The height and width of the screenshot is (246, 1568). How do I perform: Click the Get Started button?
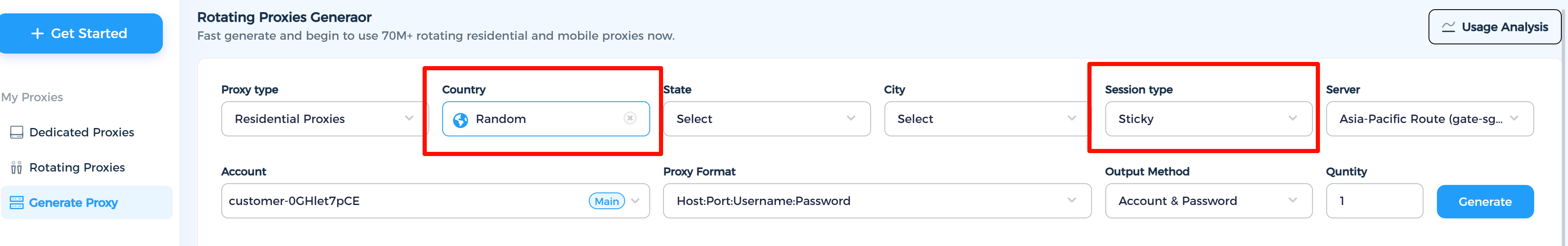coord(81,33)
